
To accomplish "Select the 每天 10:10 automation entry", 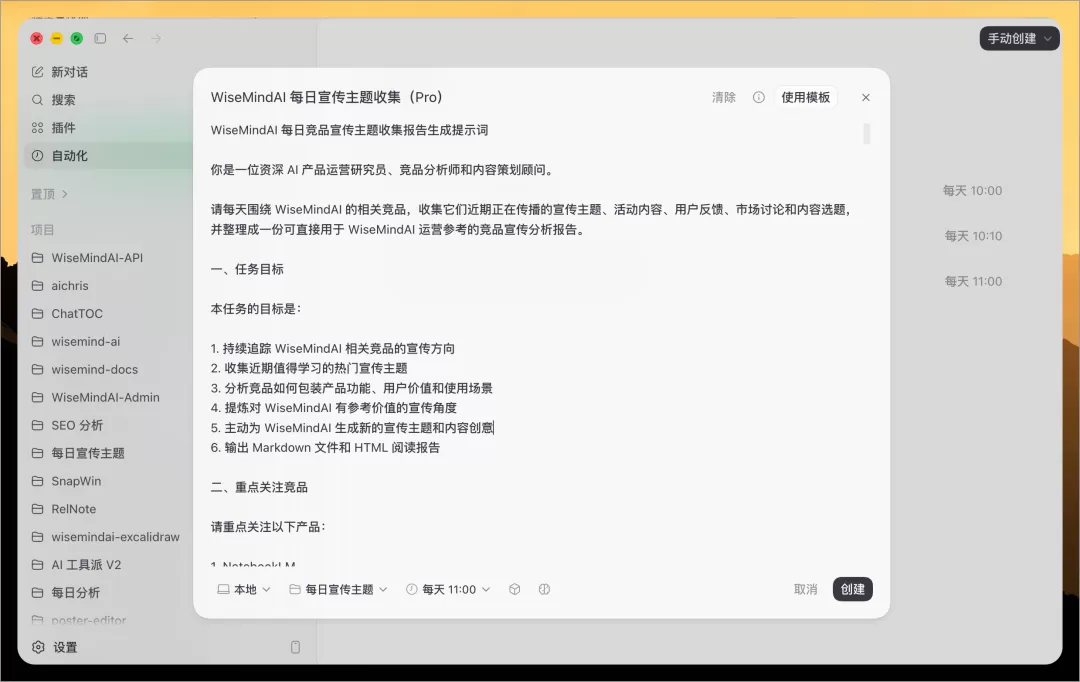I will pos(973,236).
